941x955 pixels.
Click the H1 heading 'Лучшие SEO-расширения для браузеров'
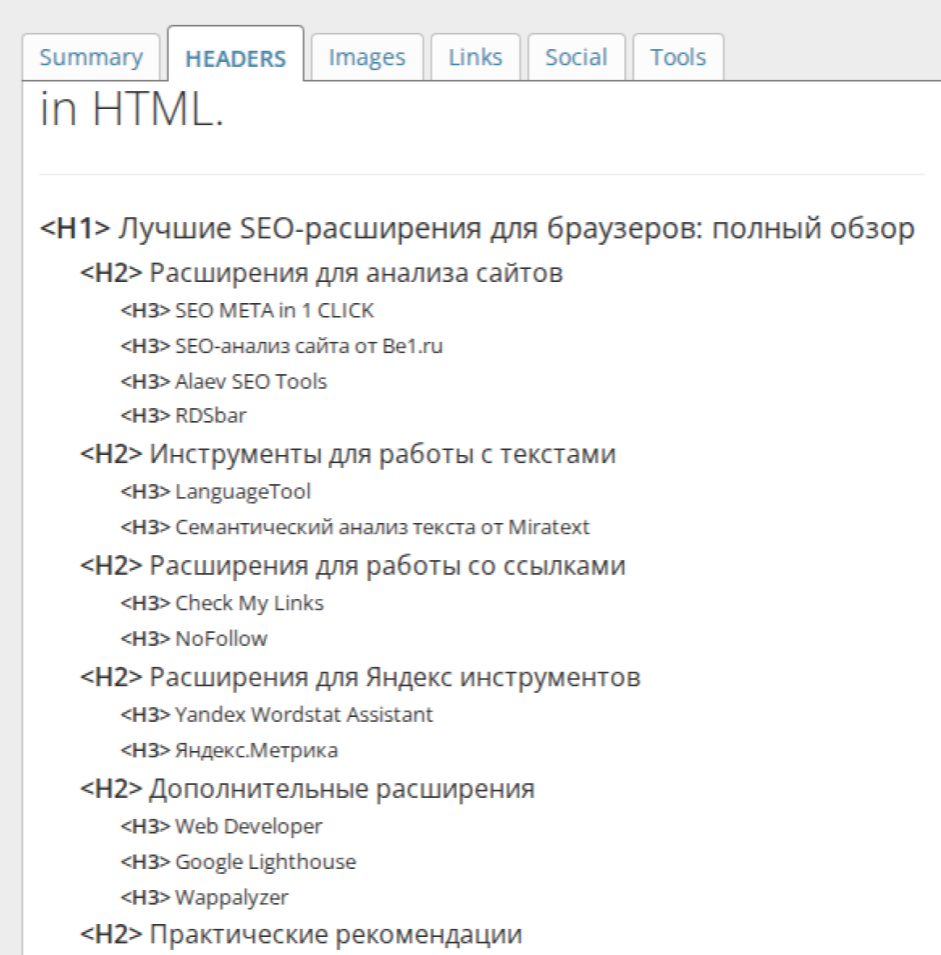tap(477, 228)
